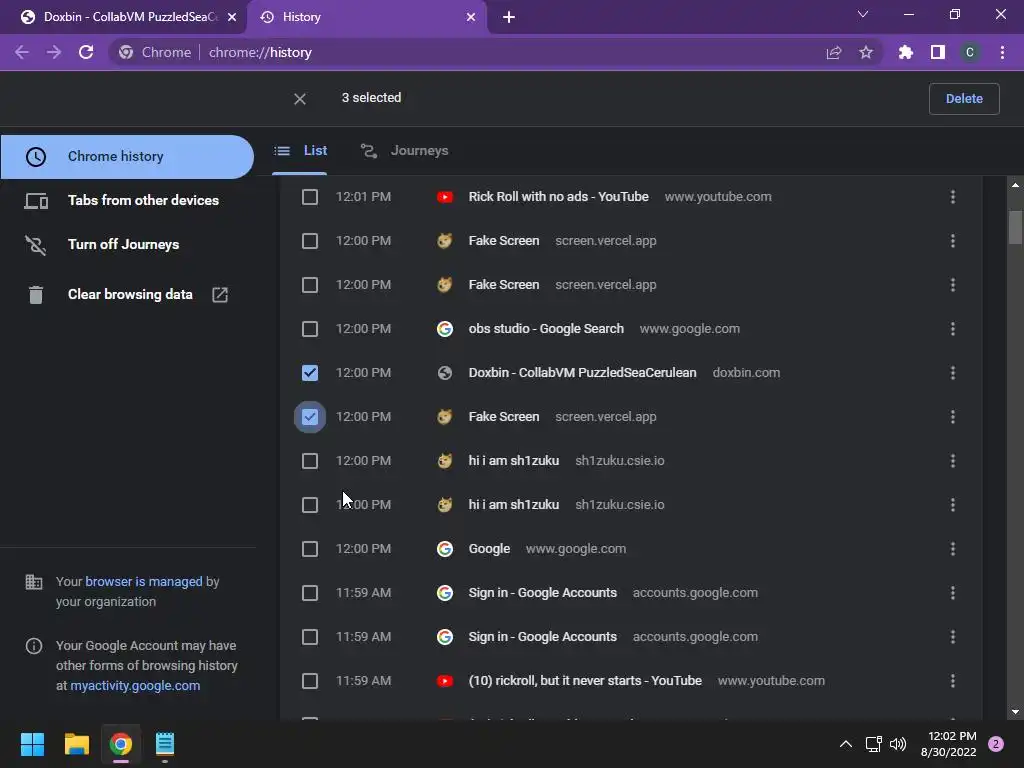Click globe favicon of the Doxbin entry
The image size is (1024, 768).
[x=445, y=373]
